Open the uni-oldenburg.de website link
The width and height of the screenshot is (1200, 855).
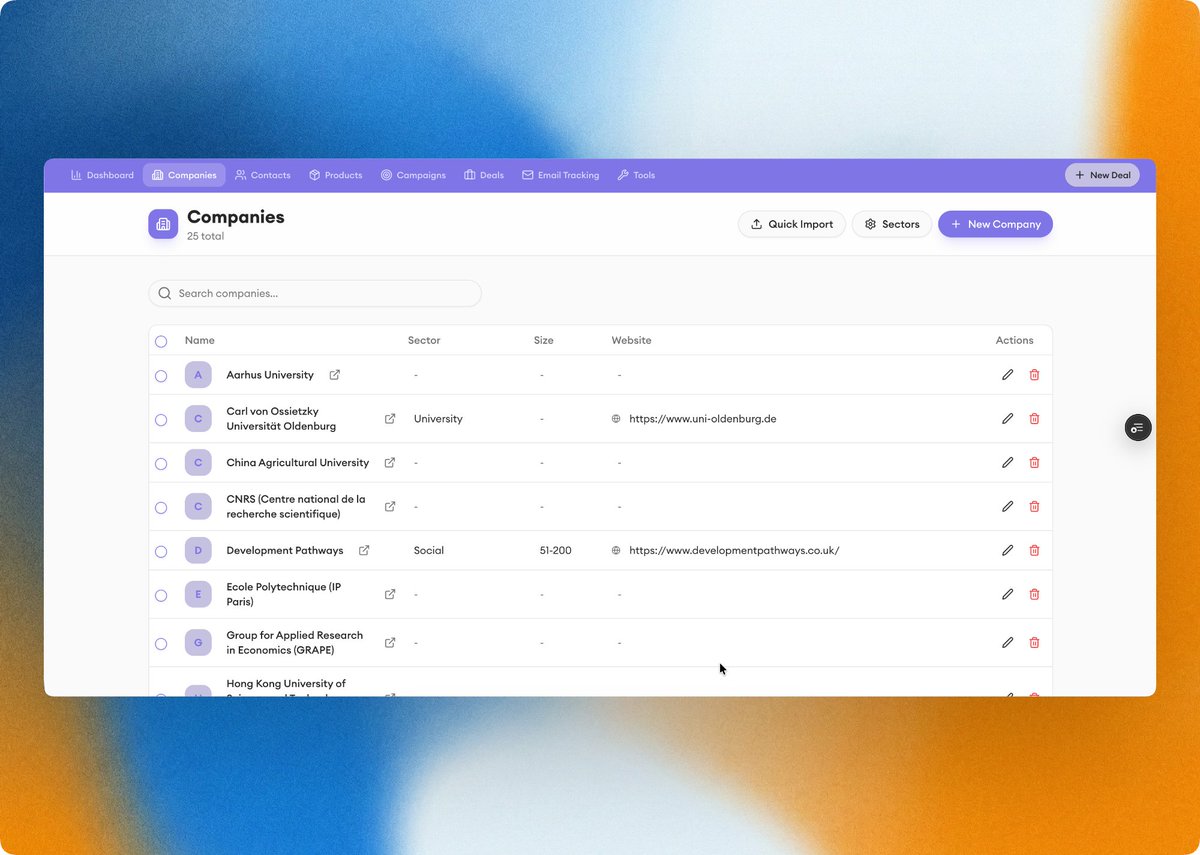coord(702,419)
